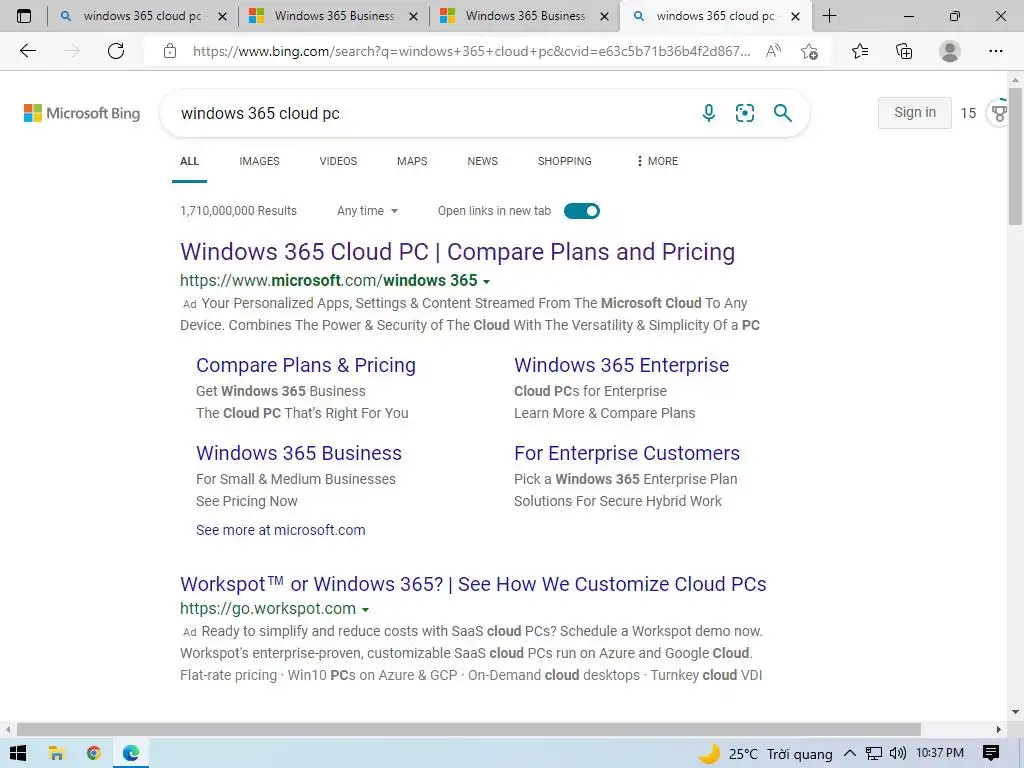Switch to Edge in the taskbar
Screen dimensions: 1024x768
coord(131,753)
